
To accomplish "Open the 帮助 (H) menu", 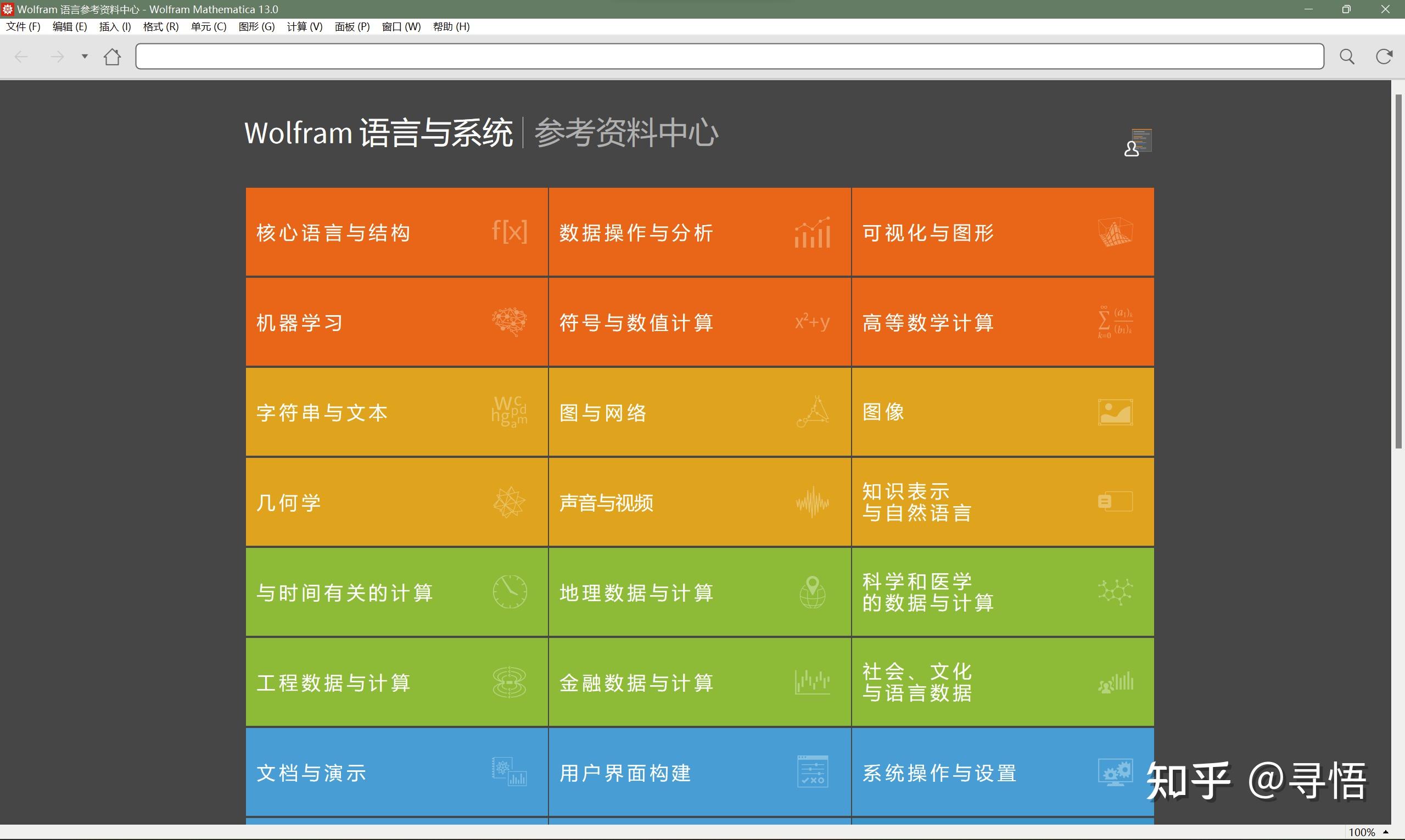I will point(451,26).
